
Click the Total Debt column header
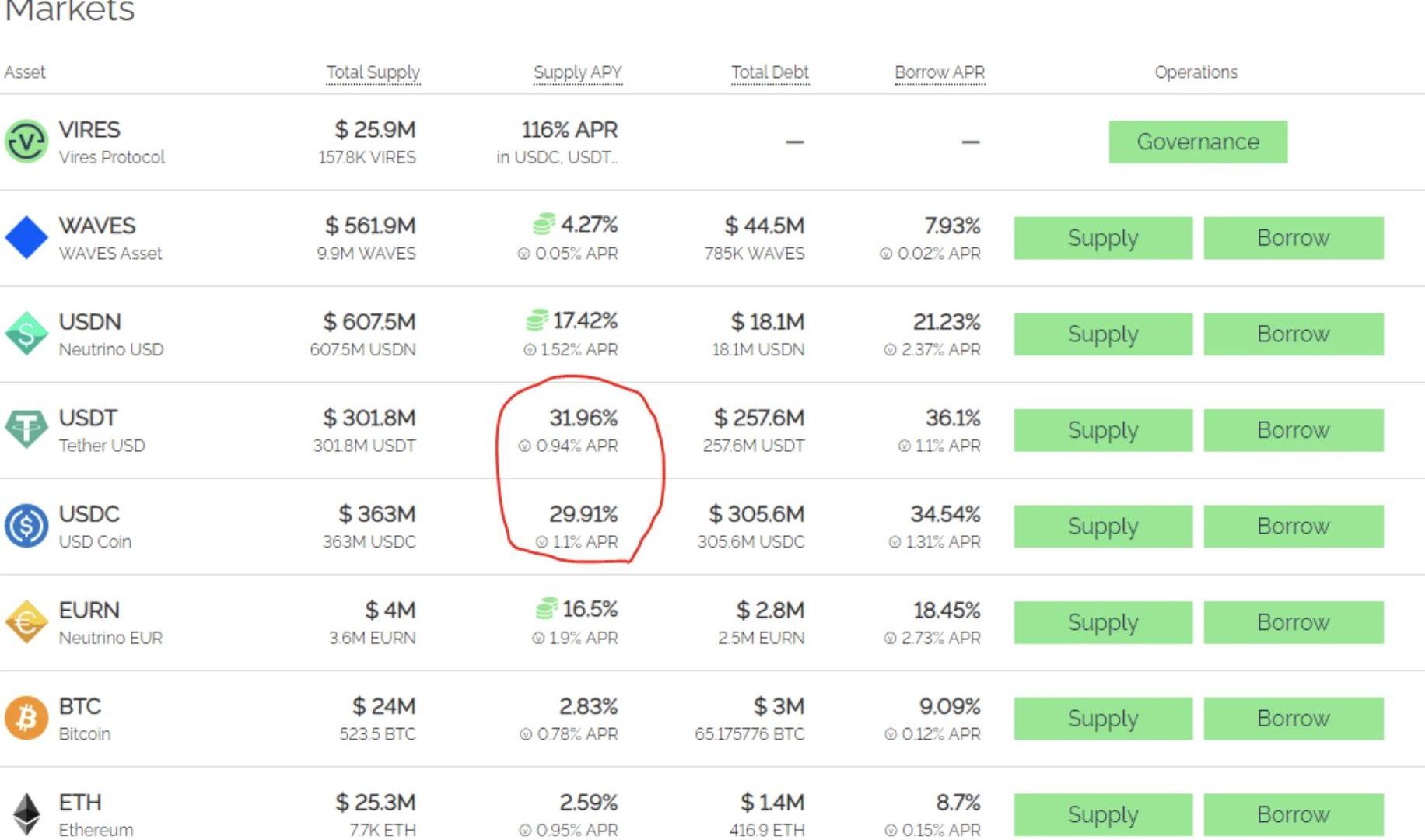click(x=770, y=72)
